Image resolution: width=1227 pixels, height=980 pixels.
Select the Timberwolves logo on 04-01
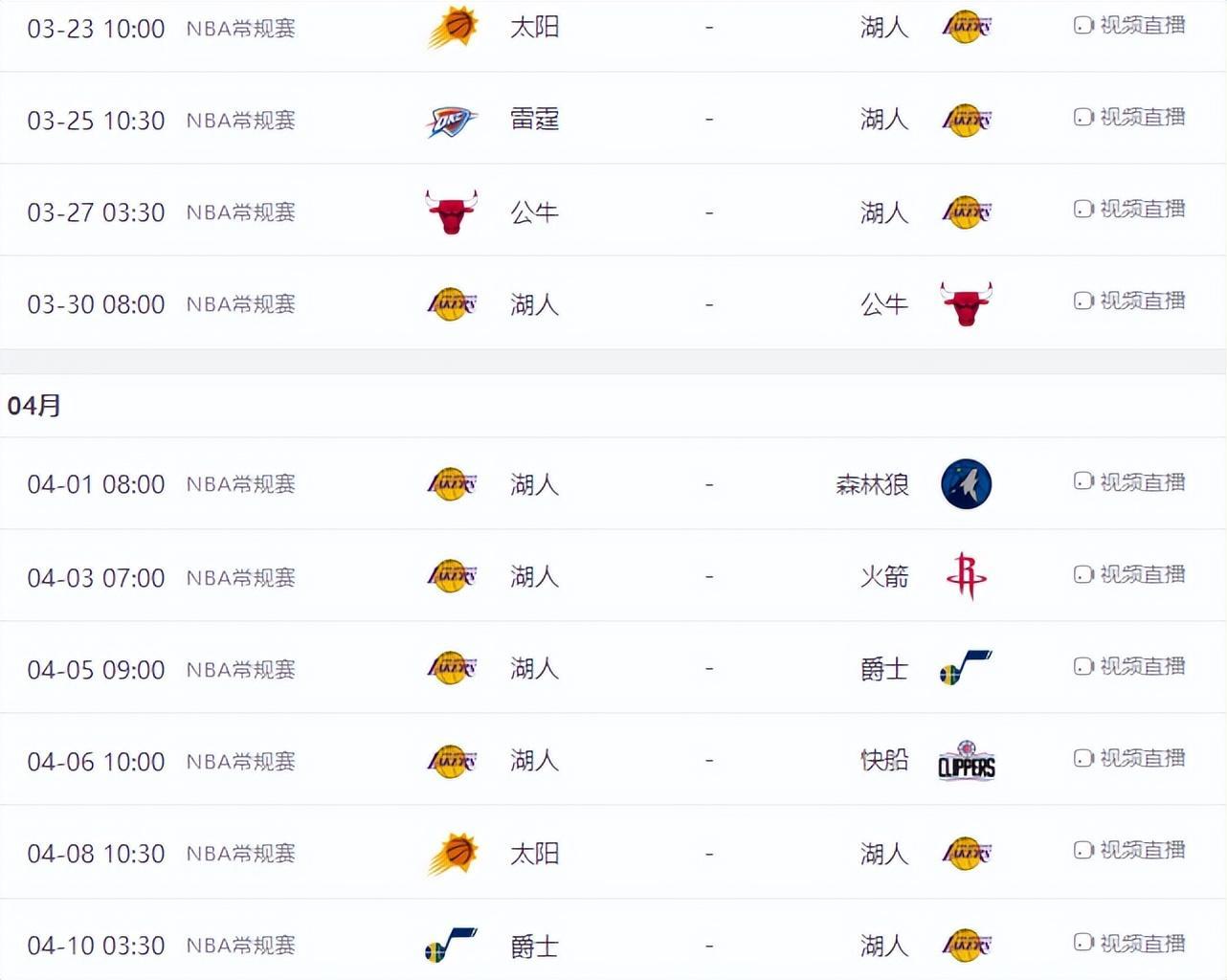point(965,484)
